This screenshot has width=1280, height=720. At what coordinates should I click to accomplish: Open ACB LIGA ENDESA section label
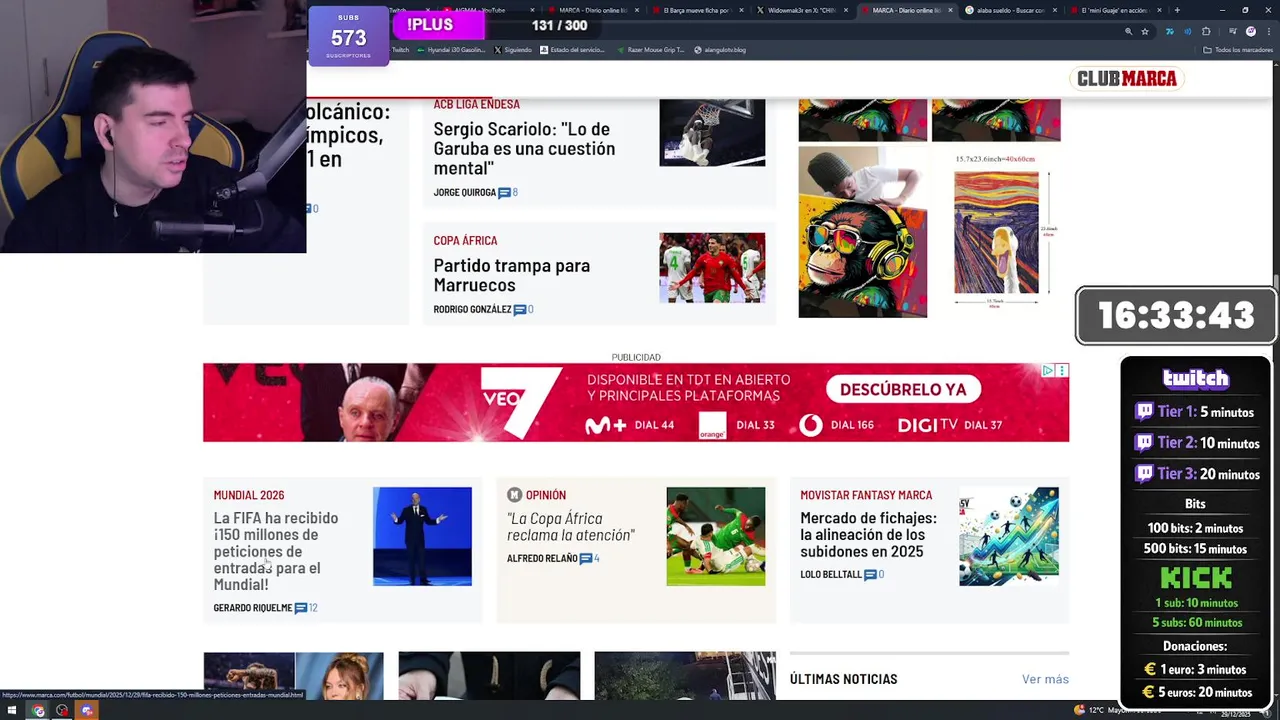[x=476, y=104]
